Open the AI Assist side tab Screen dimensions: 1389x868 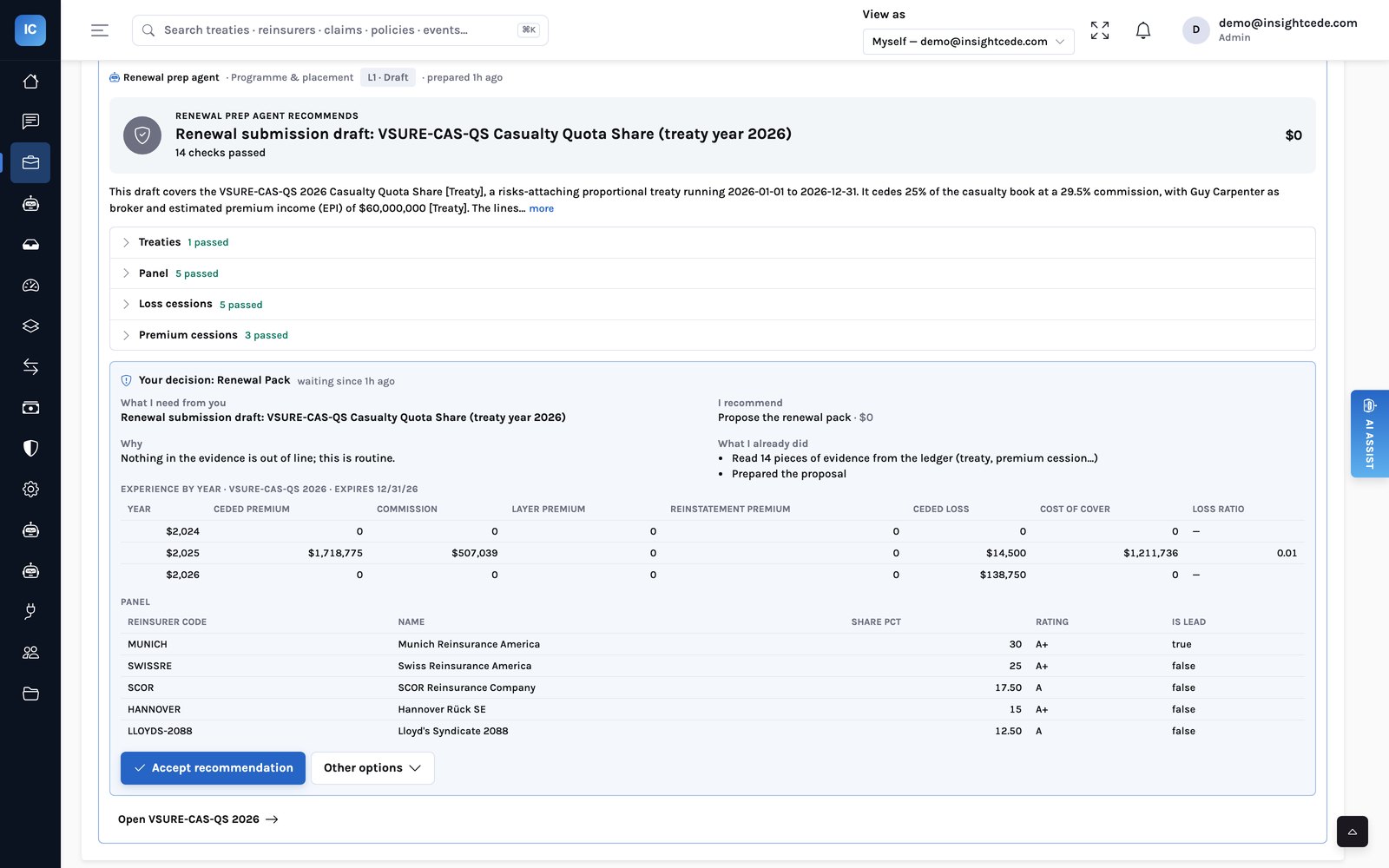(1370, 433)
